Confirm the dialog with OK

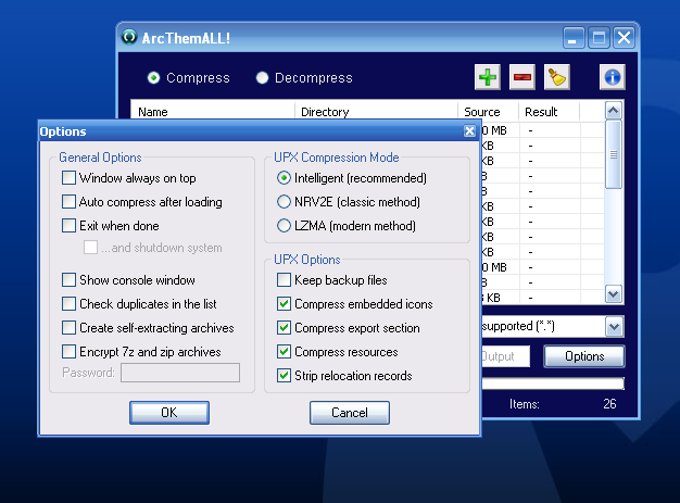pyautogui.click(x=169, y=412)
